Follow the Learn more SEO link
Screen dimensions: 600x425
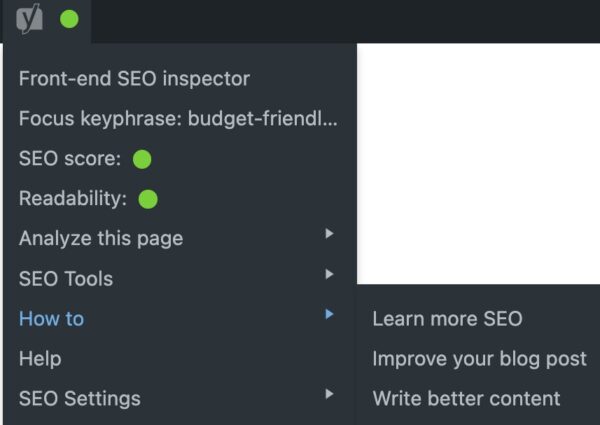447,318
